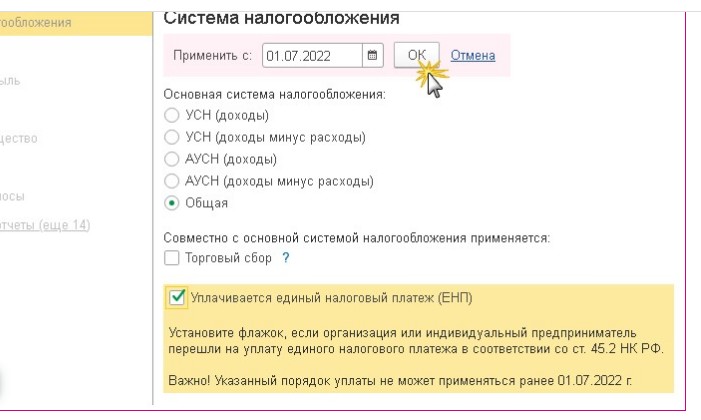Open the calendar date picker icon
Viewport: 701px width, 420px height.
pyautogui.click(x=372, y=56)
